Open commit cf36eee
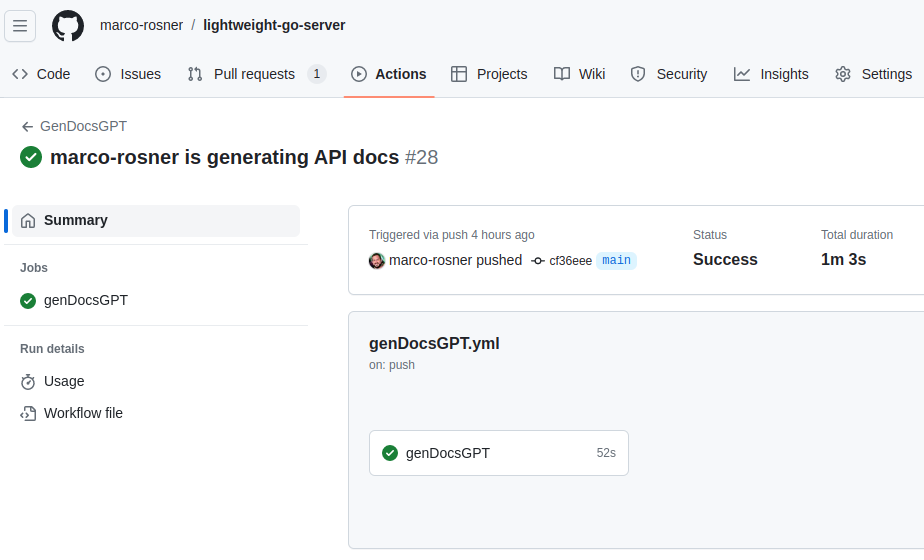Viewport: 924px width, 560px height. coord(570,261)
